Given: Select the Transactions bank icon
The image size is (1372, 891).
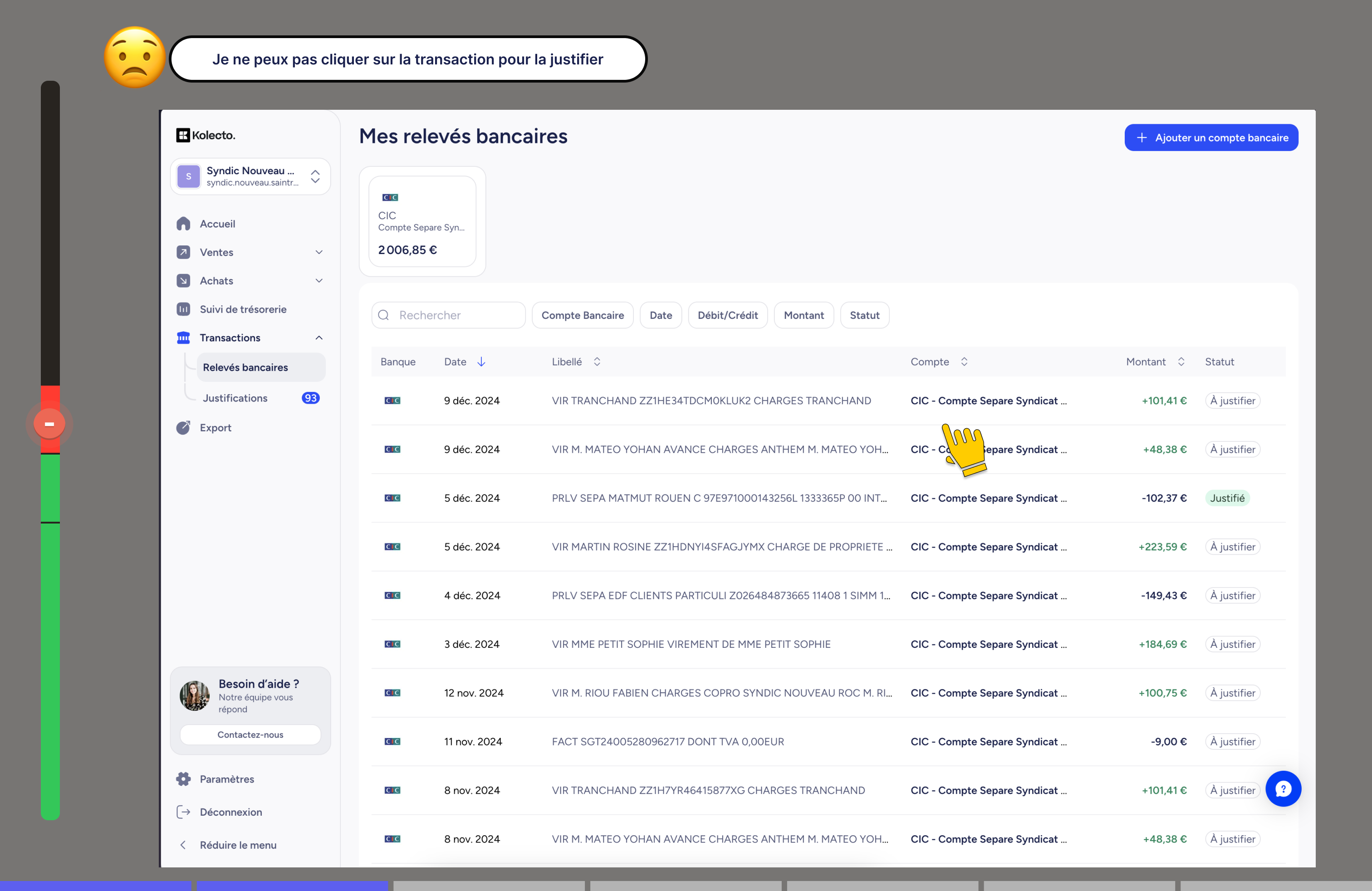Looking at the screenshot, I should 183,338.
